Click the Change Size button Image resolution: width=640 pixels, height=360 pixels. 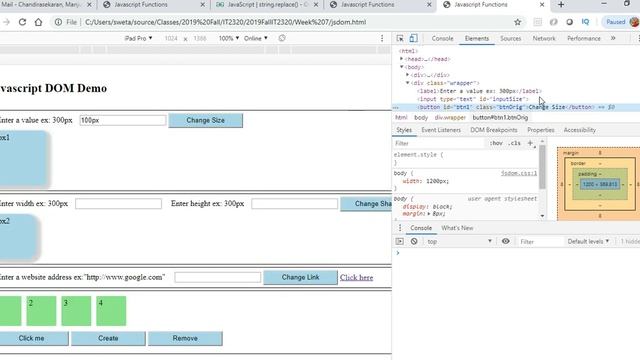click(x=205, y=120)
